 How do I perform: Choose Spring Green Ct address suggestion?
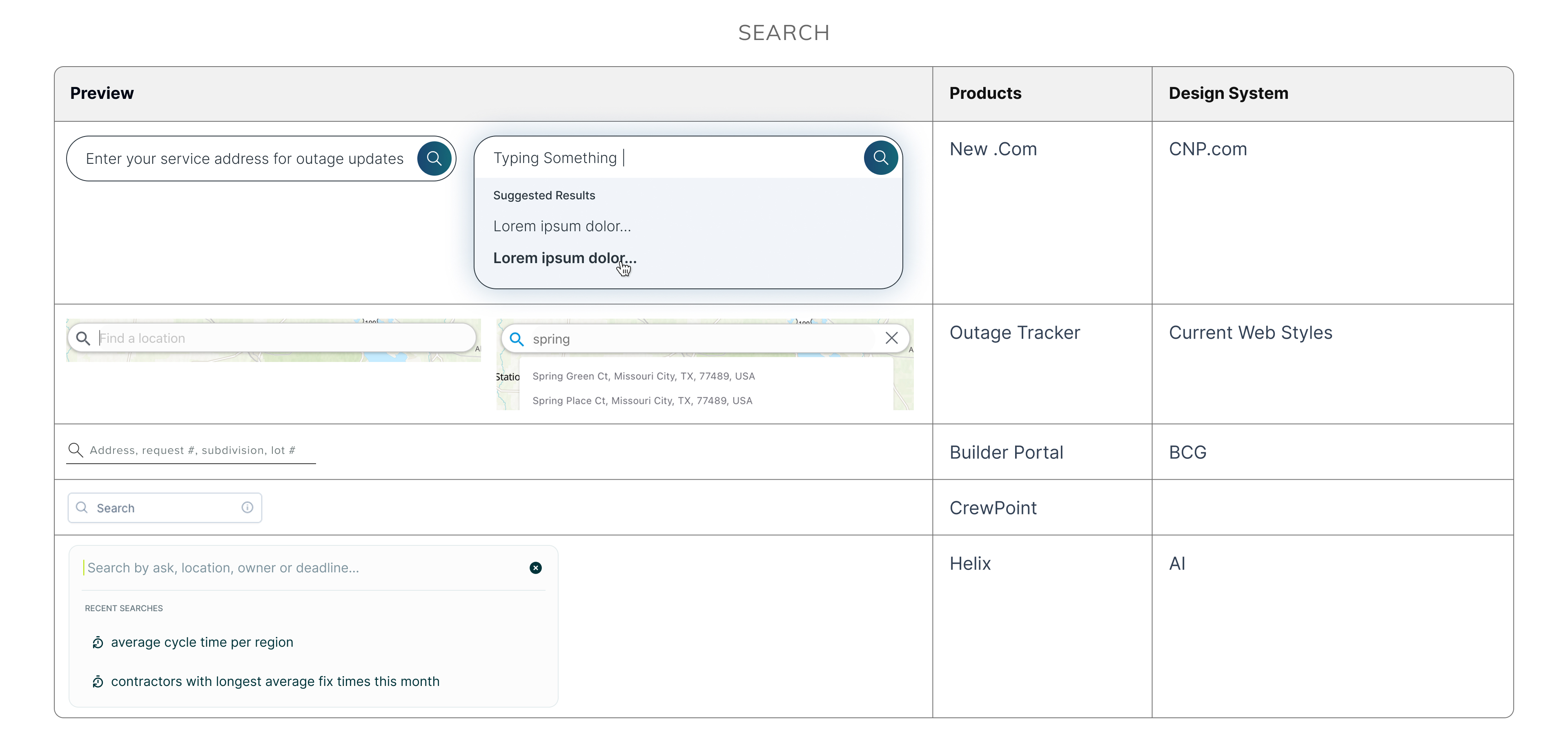(644, 376)
